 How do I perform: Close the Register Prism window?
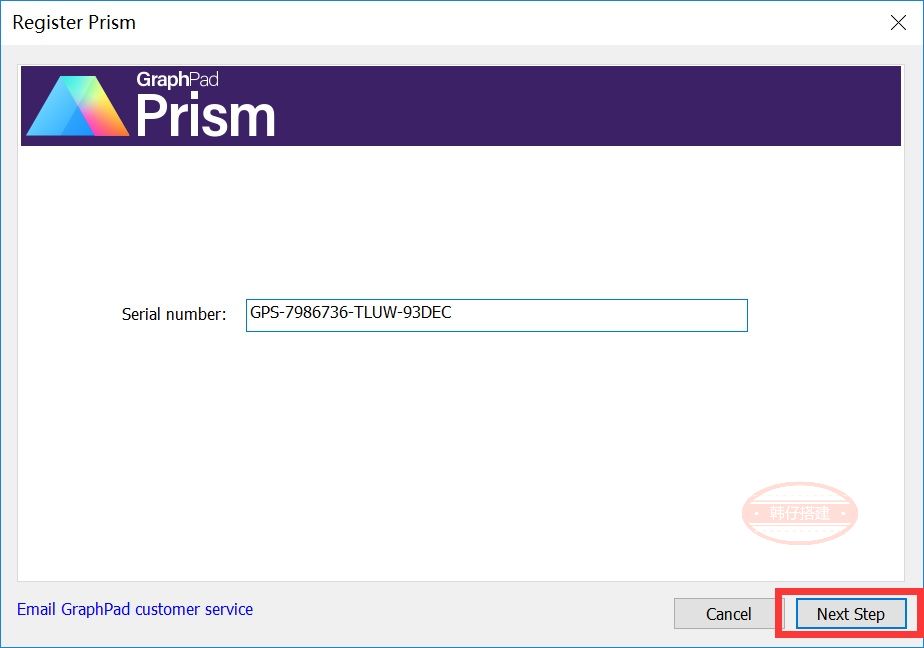coord(898,22)
